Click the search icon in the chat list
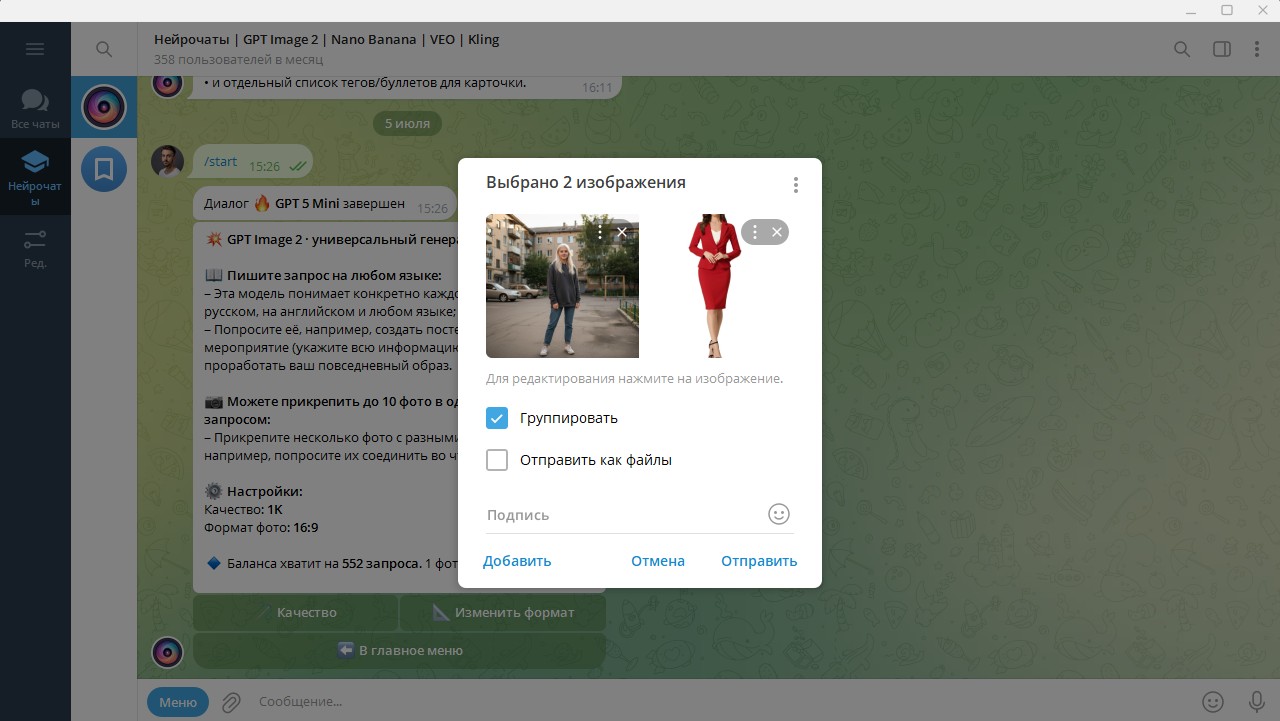The image size is (1280, 721). pyautogui.click(x=104, y=49)
